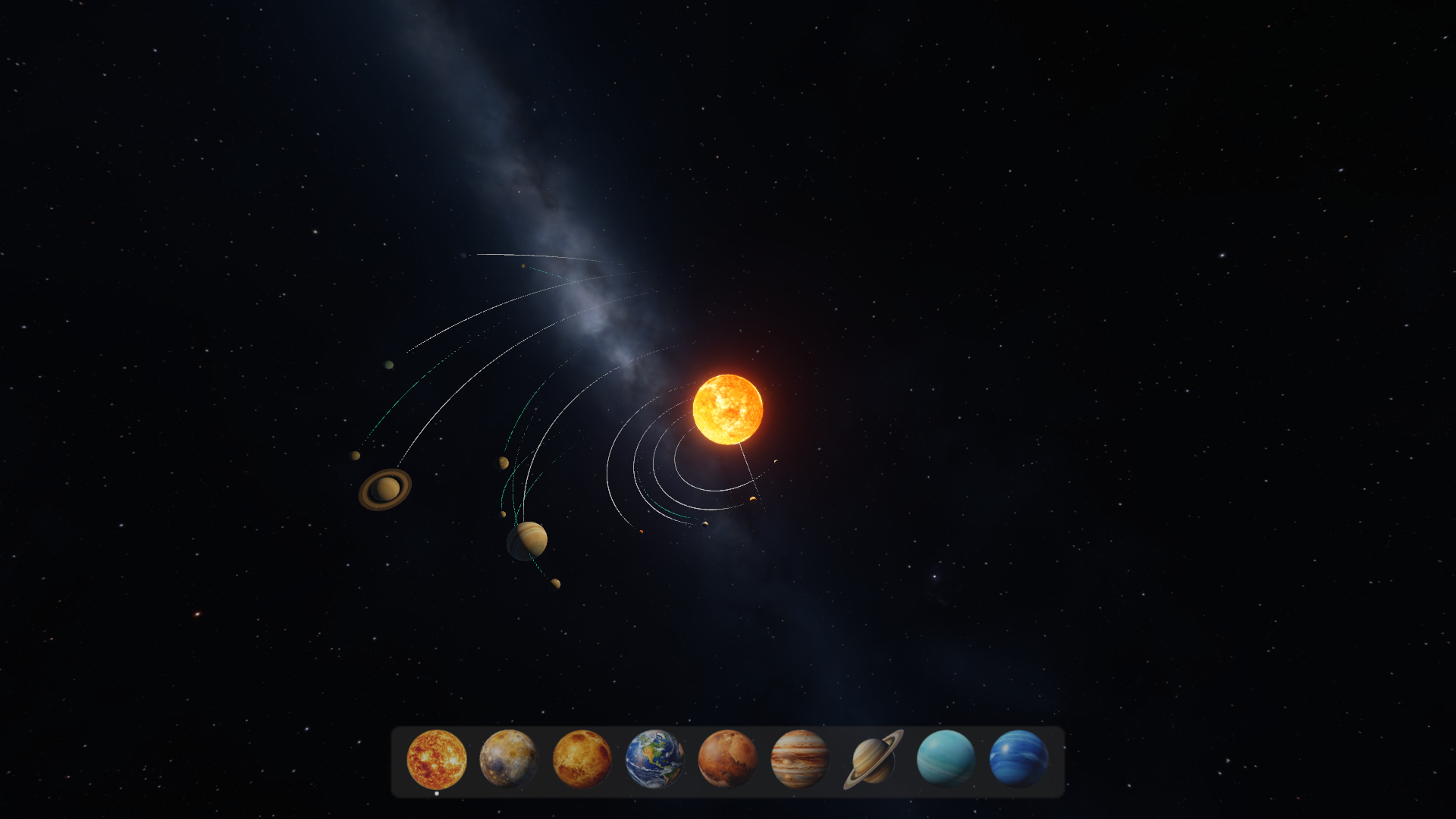1456x819 pixels.
Task: Select the small moon beside Saturn's rings
Action: (355, 456)
